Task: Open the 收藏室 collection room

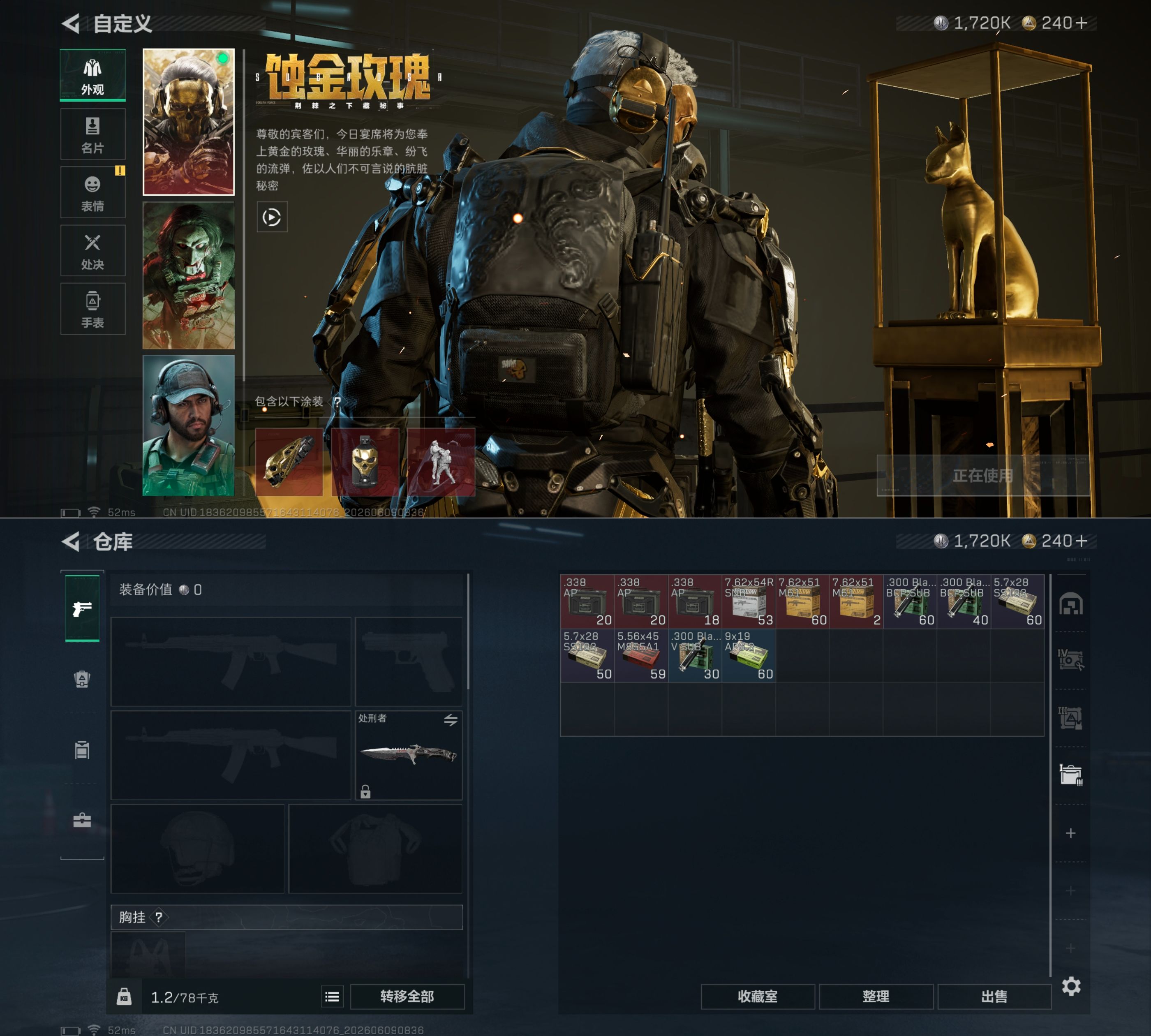Action: [x=758, y=997]
